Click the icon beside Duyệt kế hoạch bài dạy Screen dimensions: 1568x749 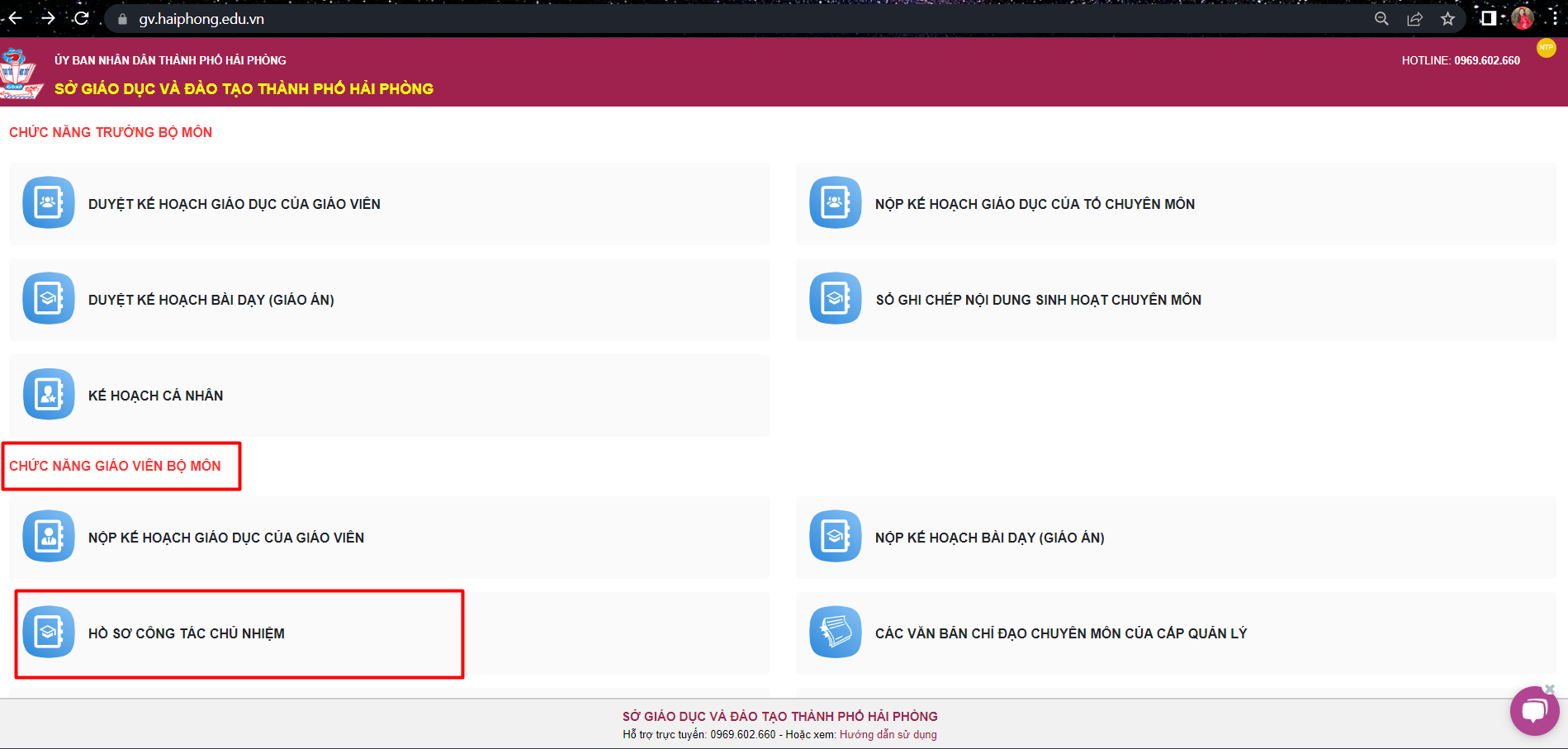49,298
